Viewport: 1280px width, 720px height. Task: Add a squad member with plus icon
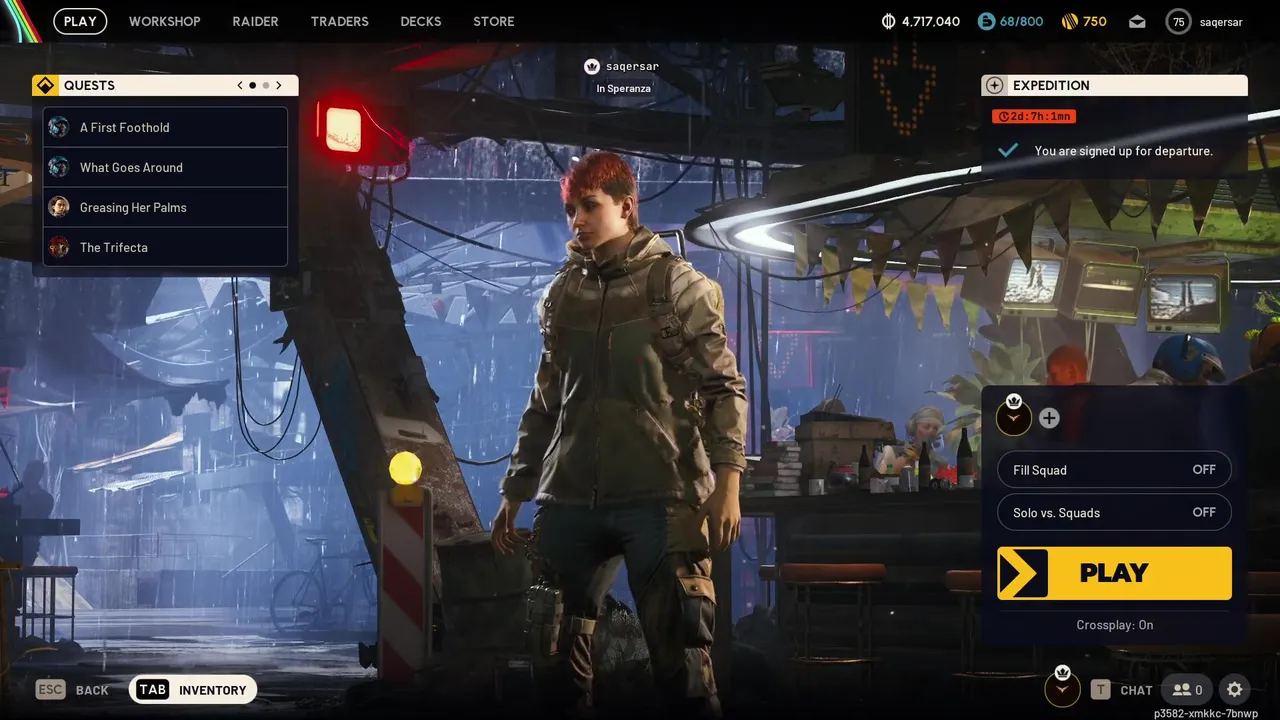pyautogui.click(x=1049, y=418)
